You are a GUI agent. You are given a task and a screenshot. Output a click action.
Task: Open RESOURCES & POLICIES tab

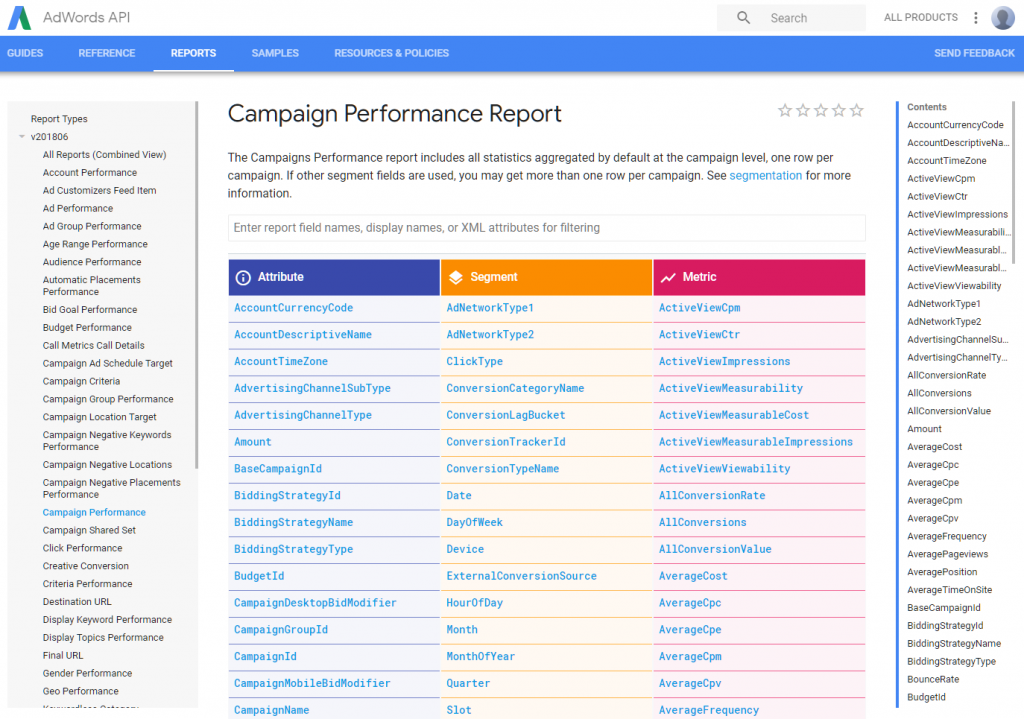pyautogui.click(x=391, y=53)
